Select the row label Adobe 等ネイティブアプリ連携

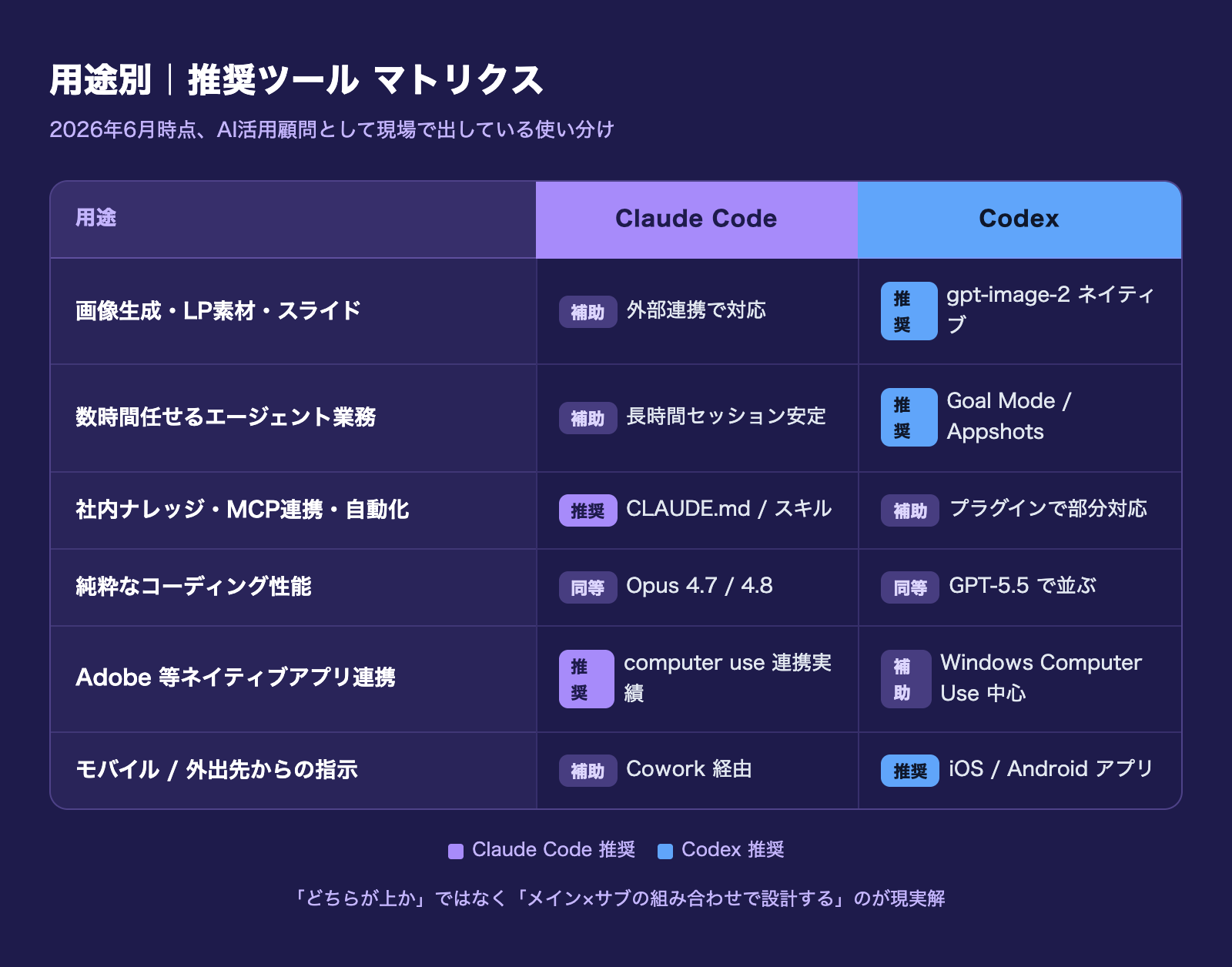click(236, 678)
